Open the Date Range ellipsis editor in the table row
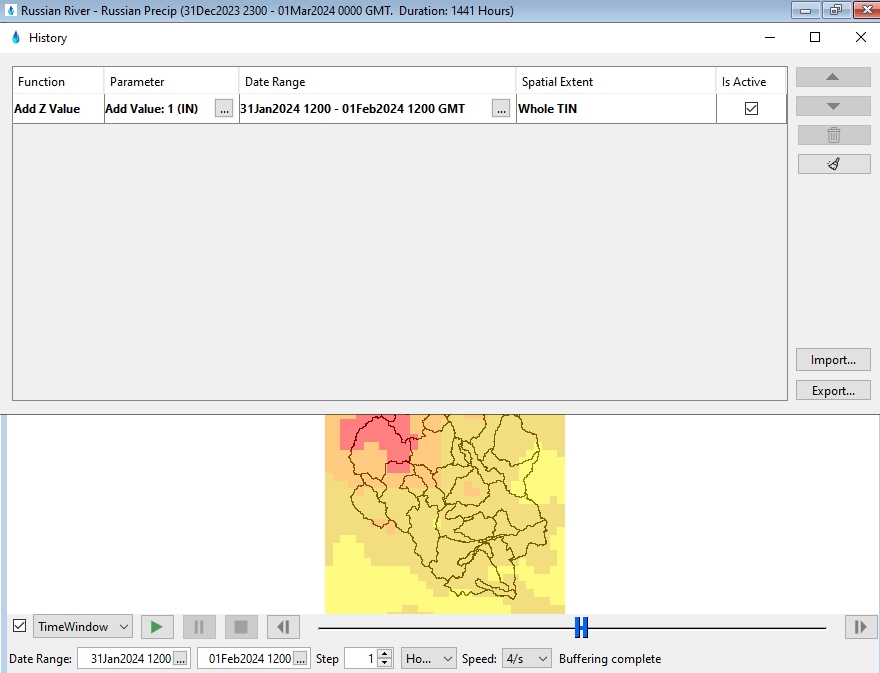Image resolution: width=880 pixels, height=673 pixels. point(501,109)
